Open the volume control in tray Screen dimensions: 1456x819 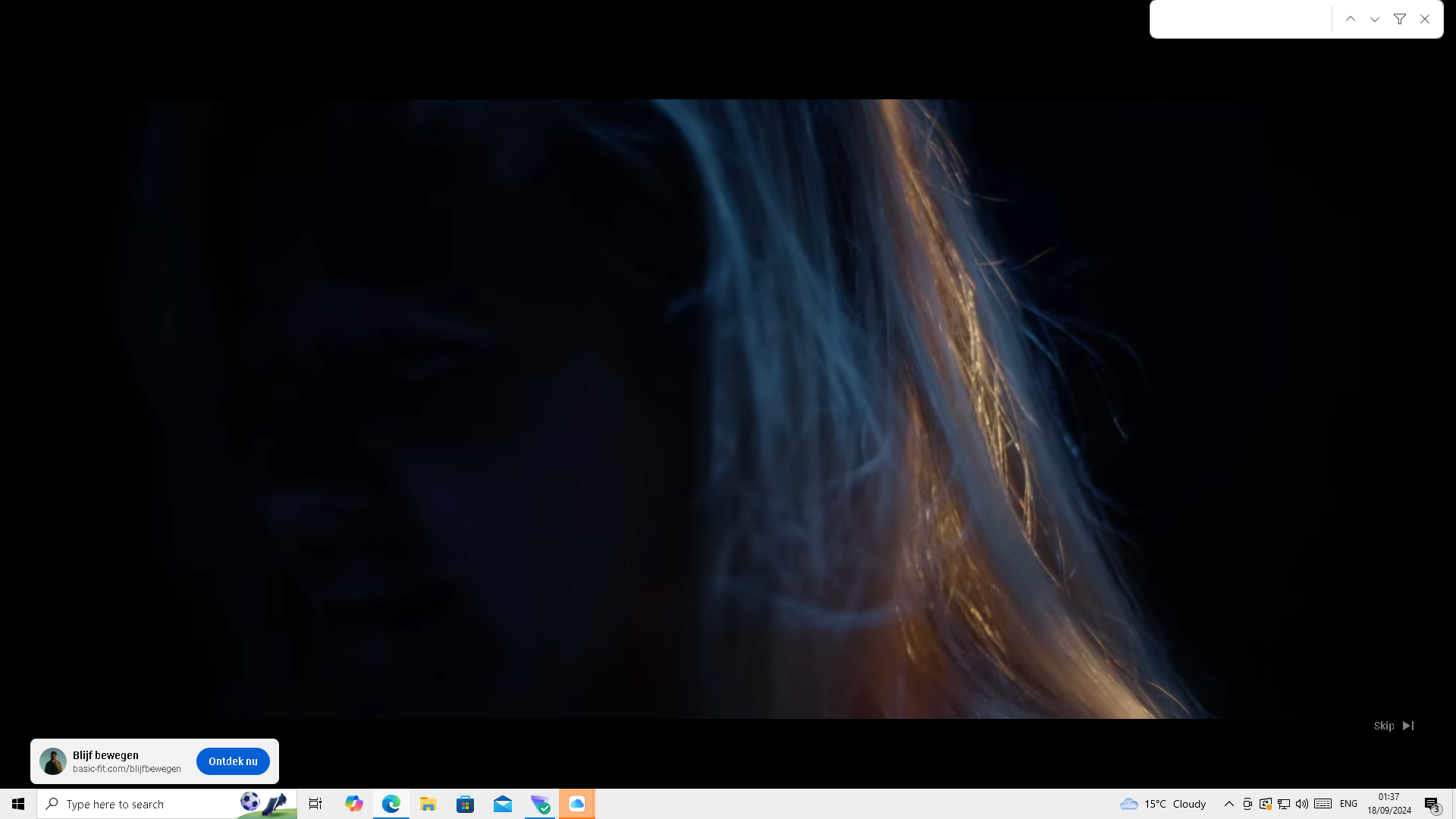pos(1302,804)
